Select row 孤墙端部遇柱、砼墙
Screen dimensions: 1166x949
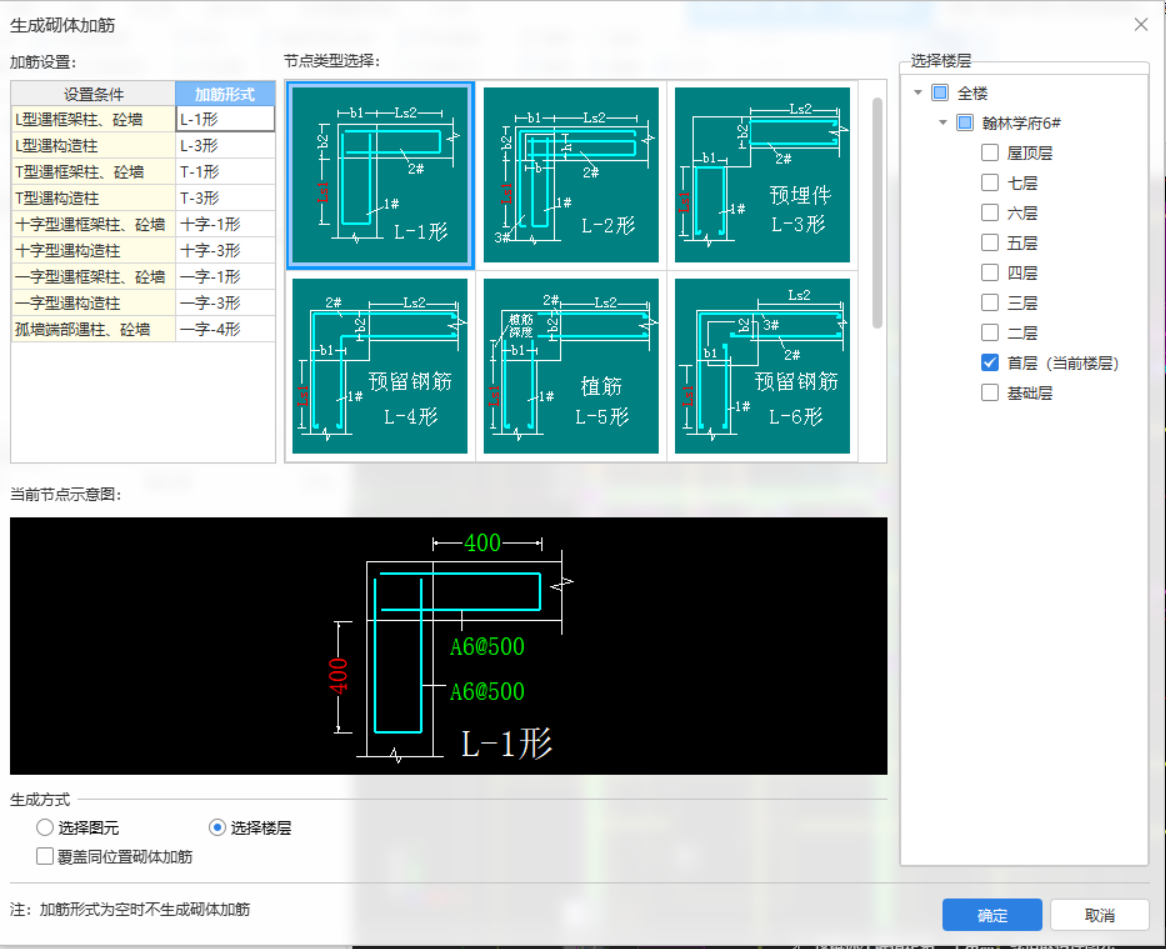pos(93,329)
